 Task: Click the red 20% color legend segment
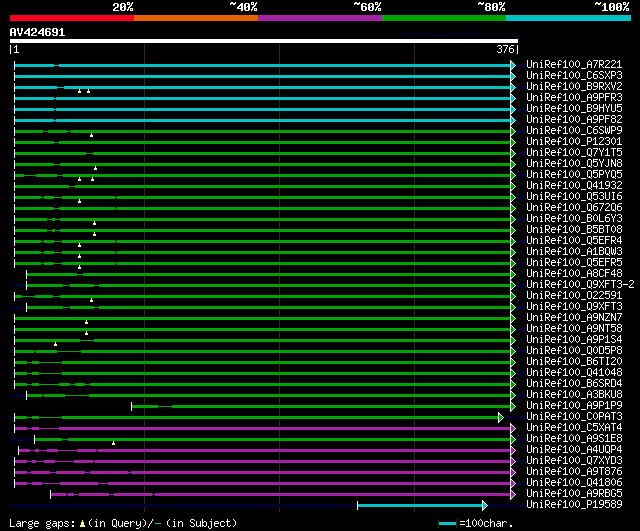[72, 18]
